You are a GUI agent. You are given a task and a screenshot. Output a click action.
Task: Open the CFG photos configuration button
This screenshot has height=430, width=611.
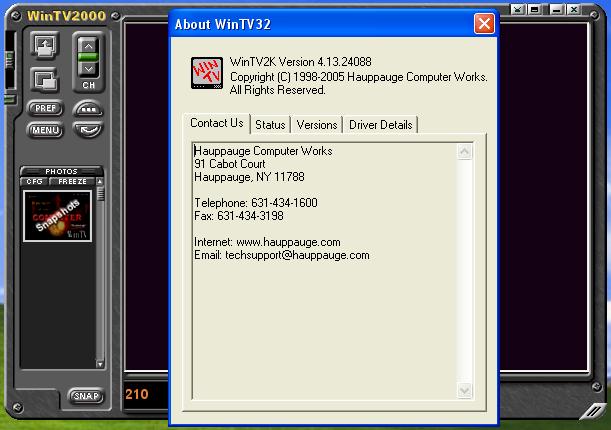tap(34, 182)
